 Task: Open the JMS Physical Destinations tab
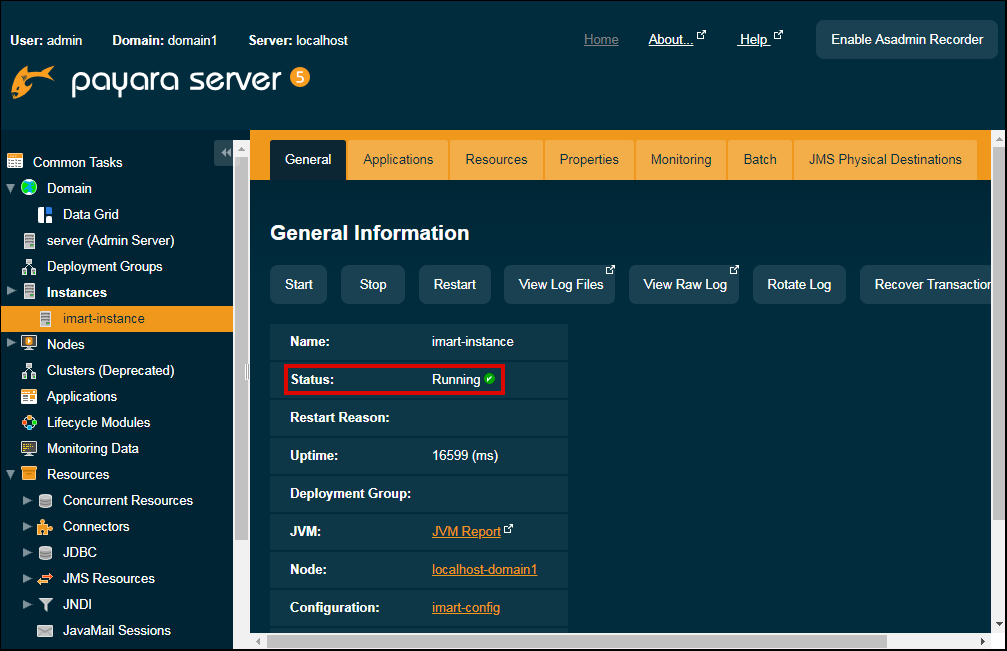[x=885, y=159]
